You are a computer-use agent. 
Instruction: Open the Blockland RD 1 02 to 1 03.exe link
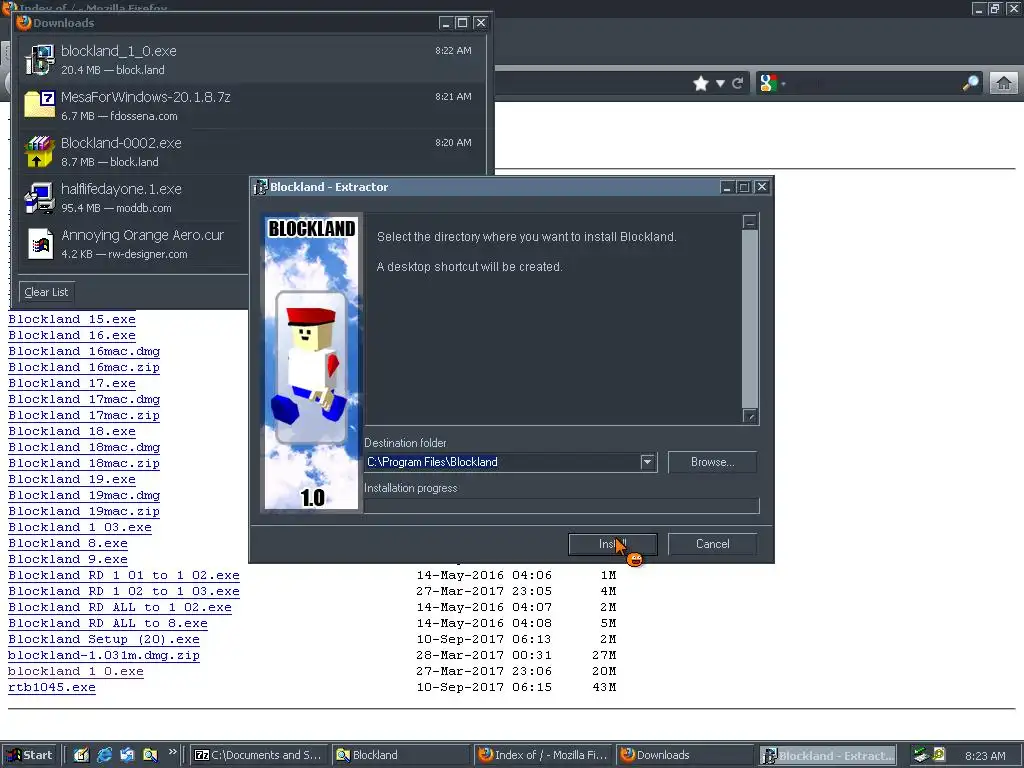click(x=124, y=591)
